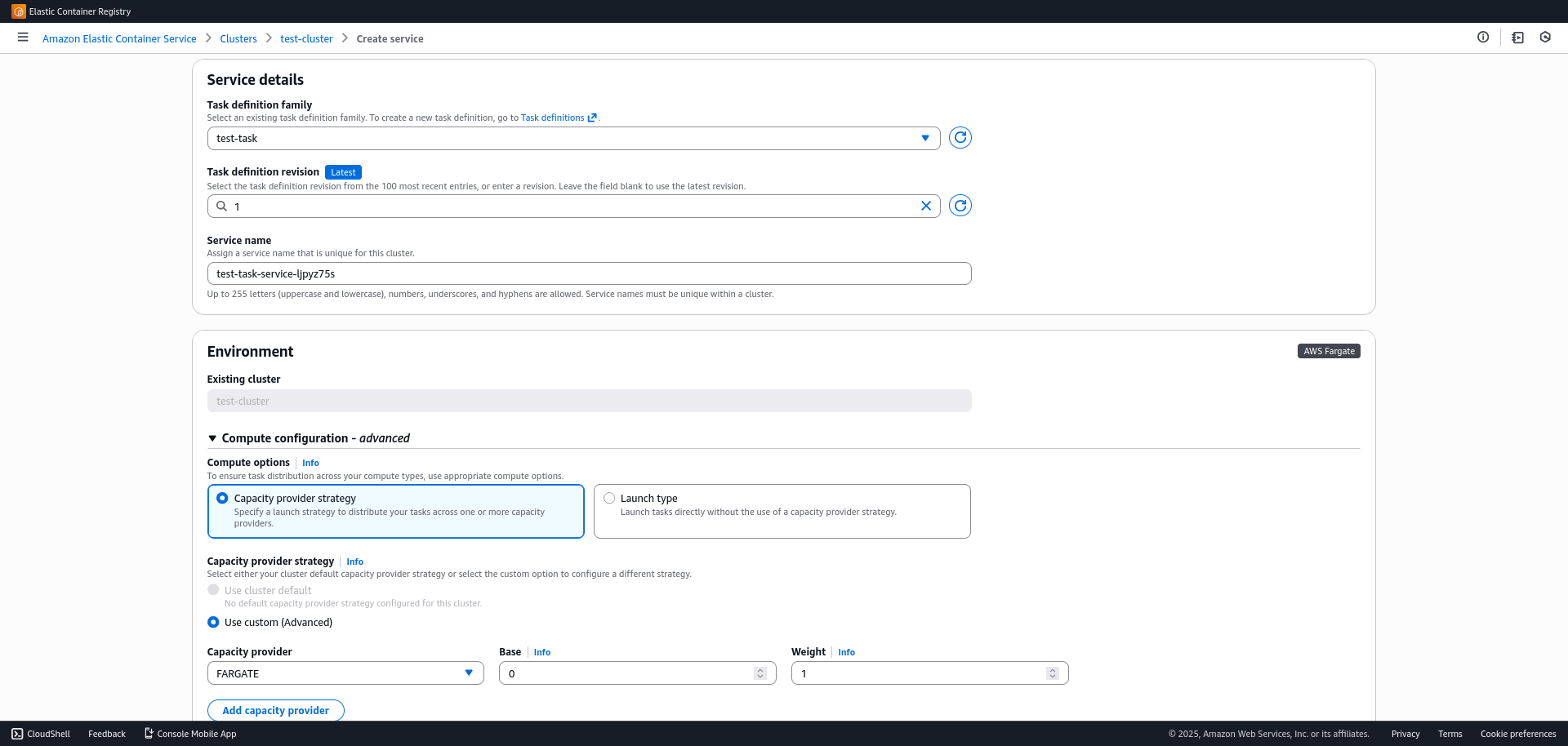Open the navigation sidebar hamburger menu
The width and height of the screenshot is (1568, 746).
(x=22, y=38)
